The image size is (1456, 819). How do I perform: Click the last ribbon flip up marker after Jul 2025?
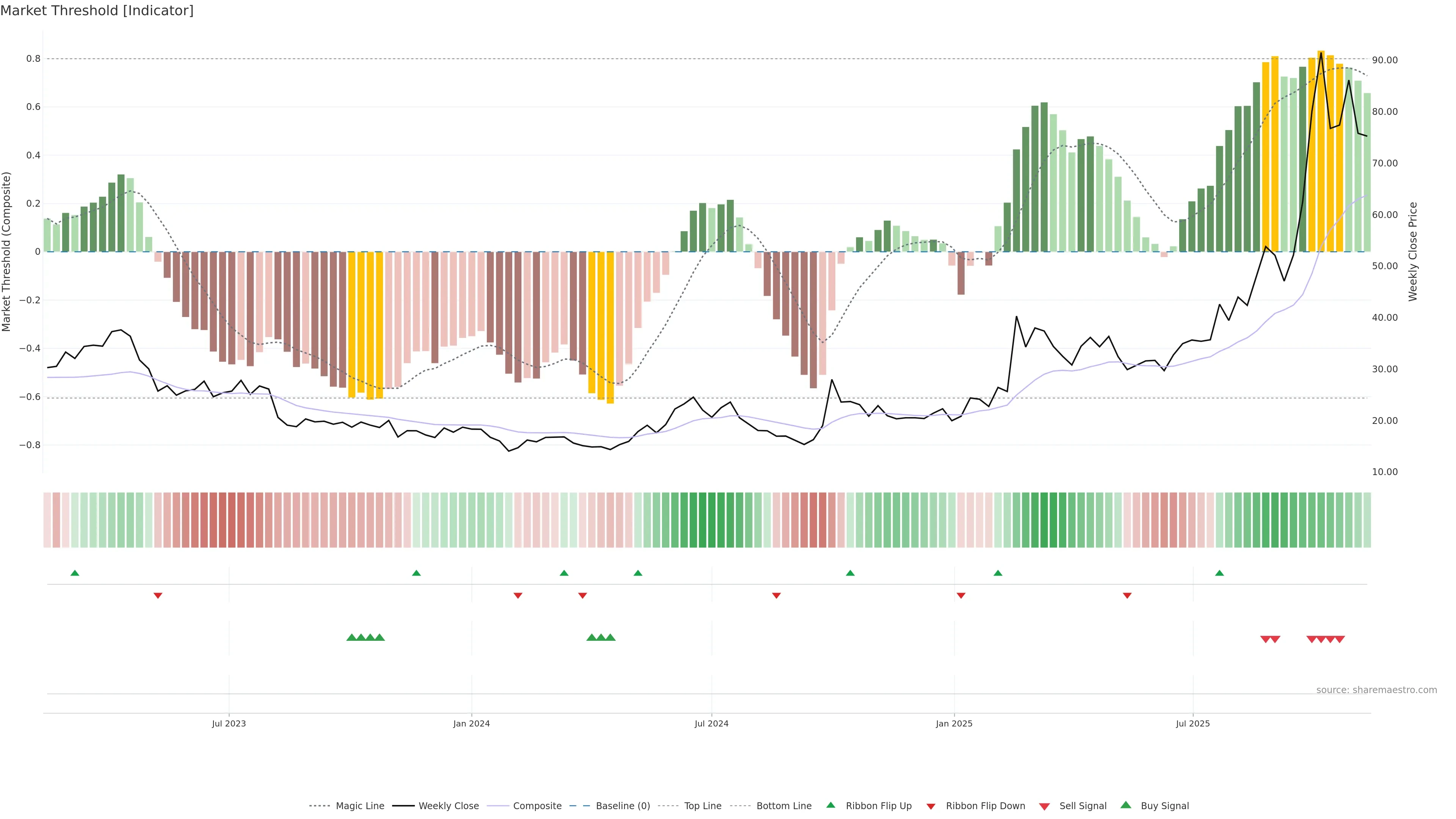[x=1219, y=573]
